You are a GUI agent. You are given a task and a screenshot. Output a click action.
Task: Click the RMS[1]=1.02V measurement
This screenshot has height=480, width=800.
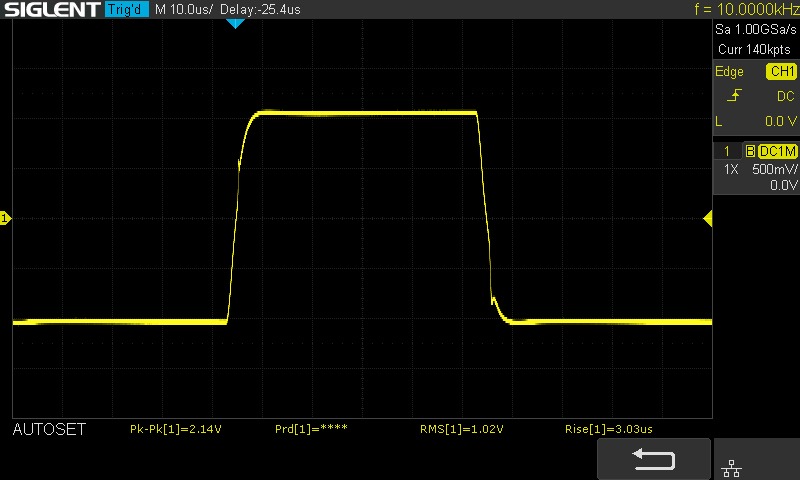[x=462, y=430]
